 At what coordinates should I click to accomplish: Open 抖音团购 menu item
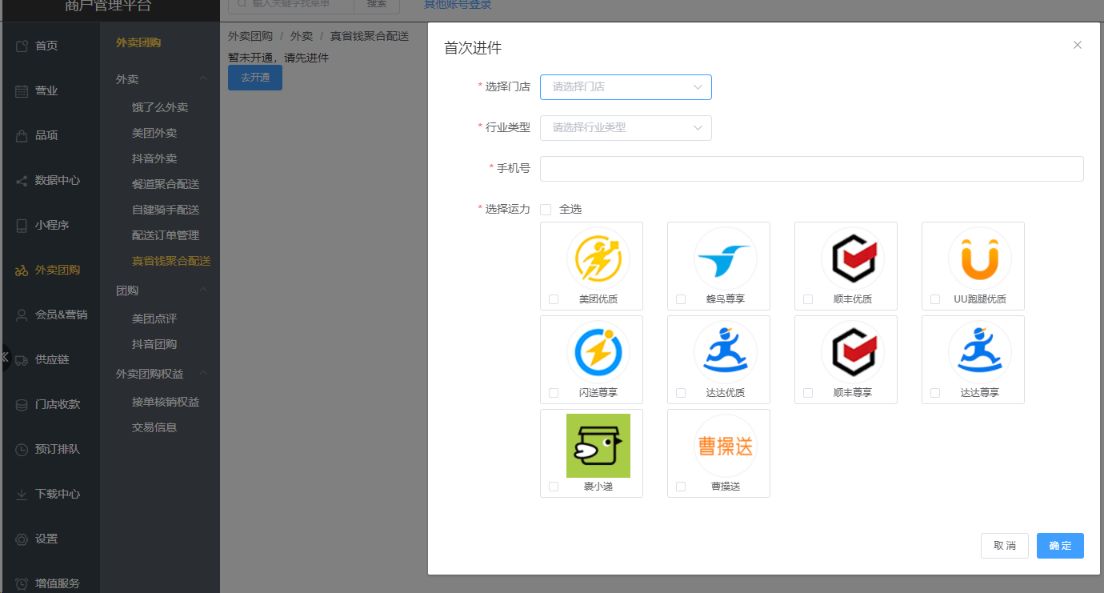tap(154, 344)
